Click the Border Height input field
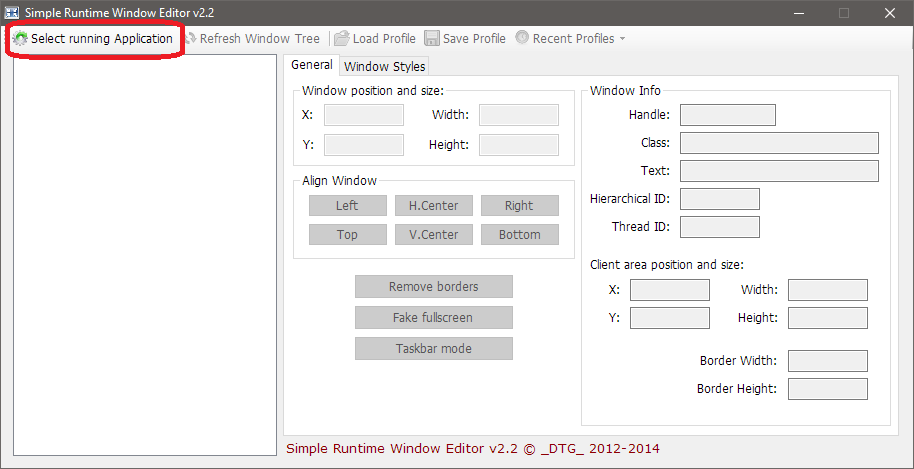This screenshot has width=914, height=469. (827, 389)
